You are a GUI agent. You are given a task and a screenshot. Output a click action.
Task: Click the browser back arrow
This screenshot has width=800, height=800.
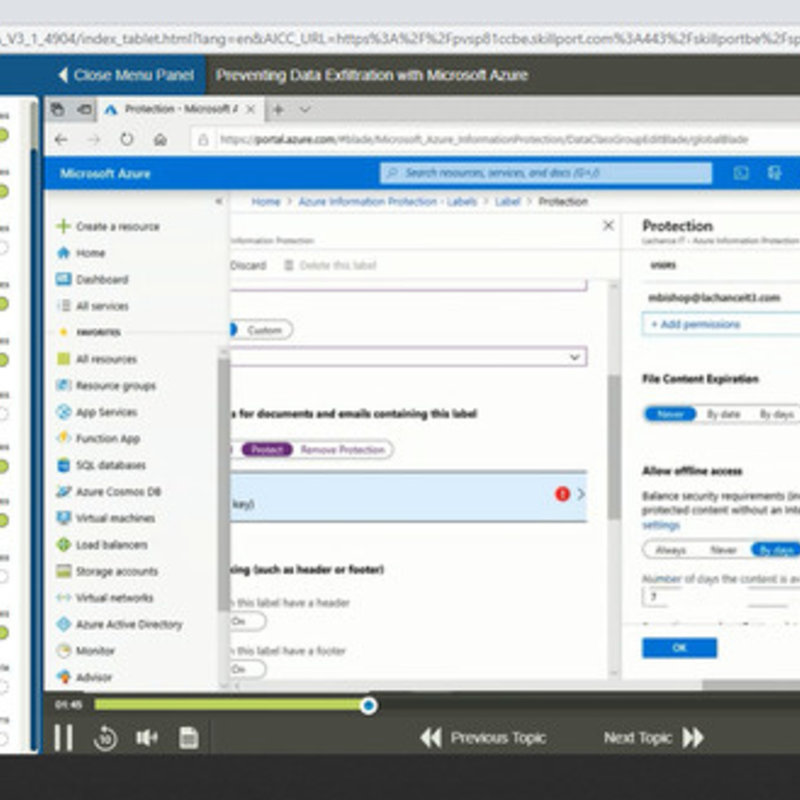[61, 139]
